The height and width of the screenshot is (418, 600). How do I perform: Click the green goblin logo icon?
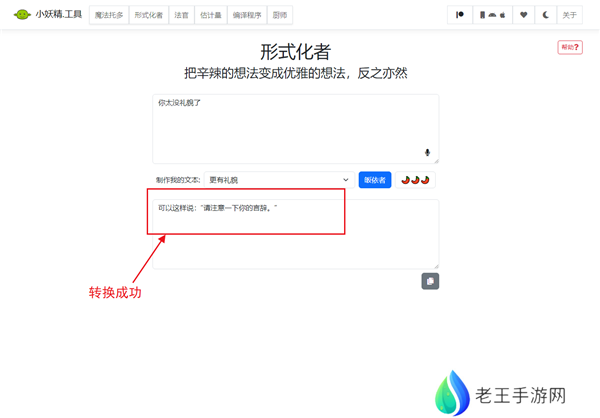[22, 15]
